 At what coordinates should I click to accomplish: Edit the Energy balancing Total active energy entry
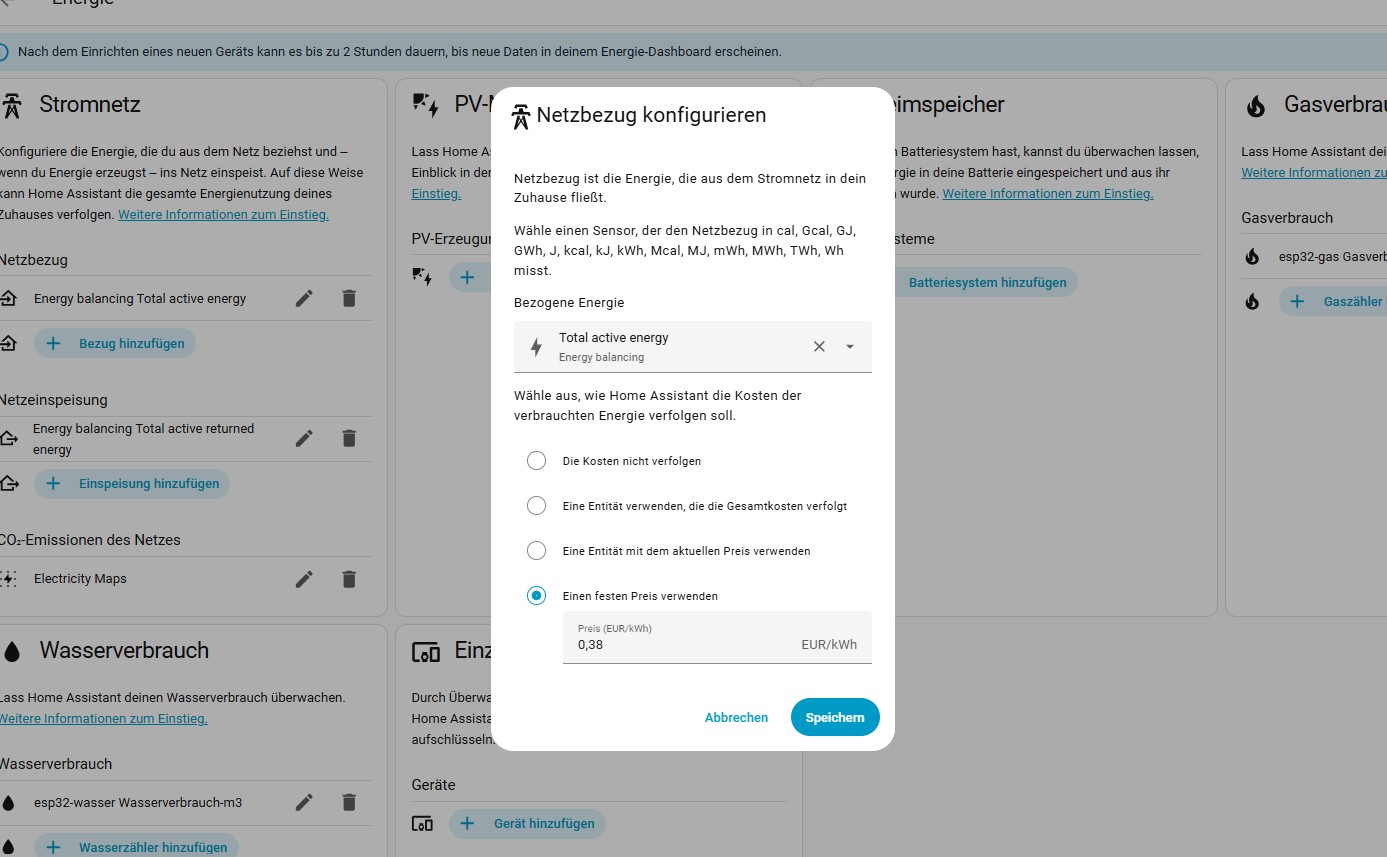click(304, 298)
